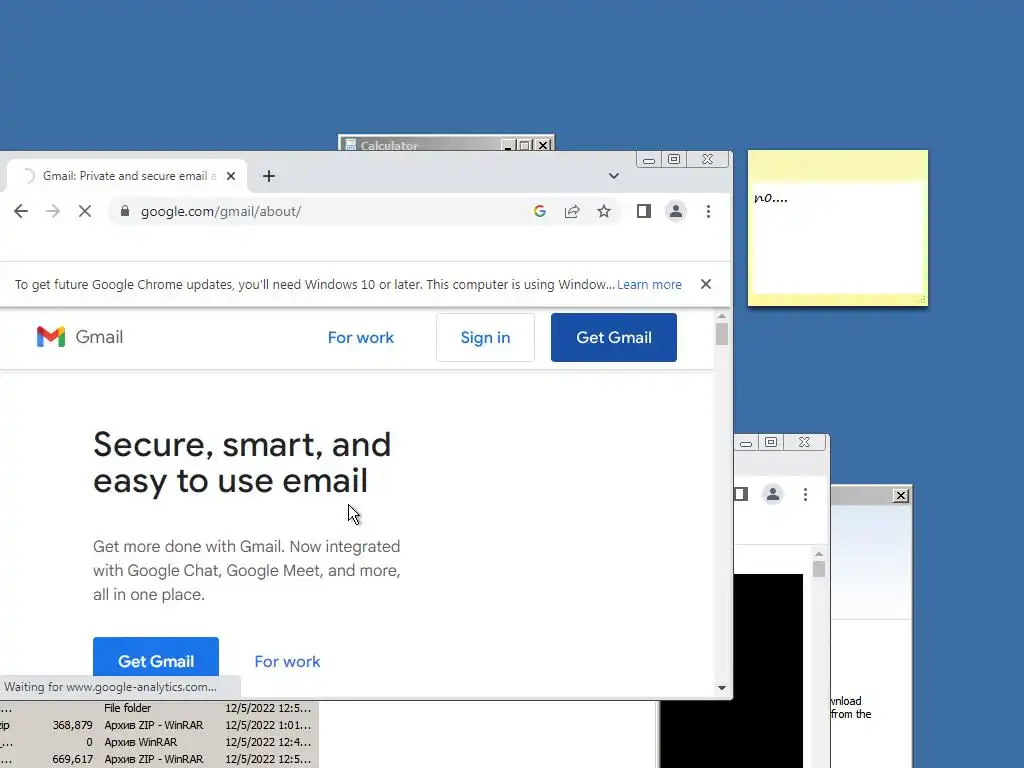Click scrollbar thumb in background Chrome window

819,569
